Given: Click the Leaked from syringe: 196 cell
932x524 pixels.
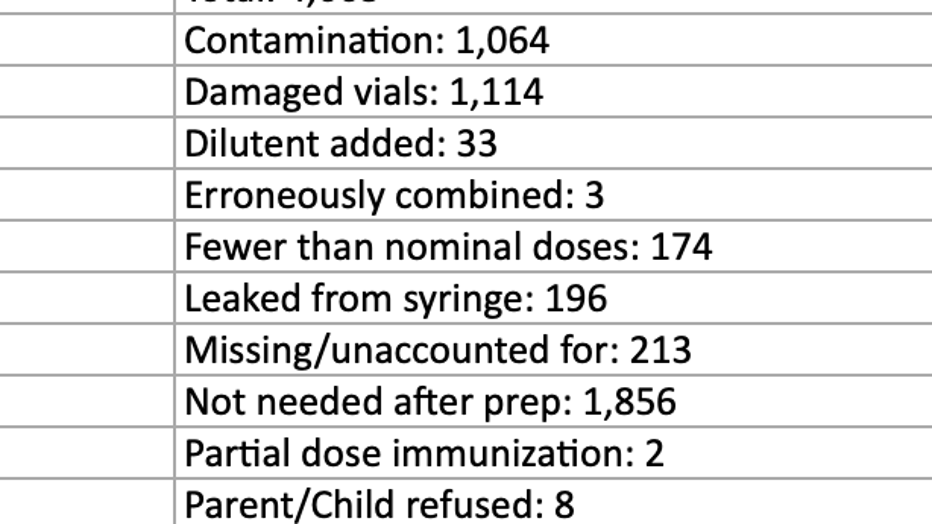Looking at the screenshot, I should [x=553, y=298].
